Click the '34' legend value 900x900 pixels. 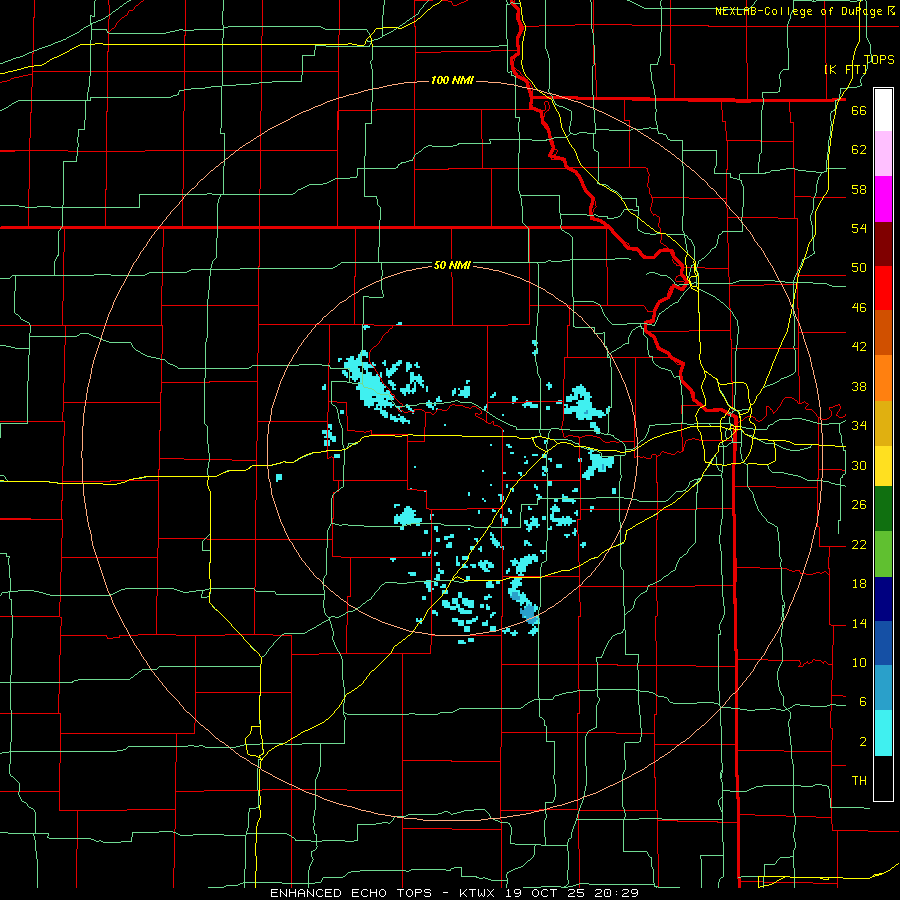click(x=859, y=426)
